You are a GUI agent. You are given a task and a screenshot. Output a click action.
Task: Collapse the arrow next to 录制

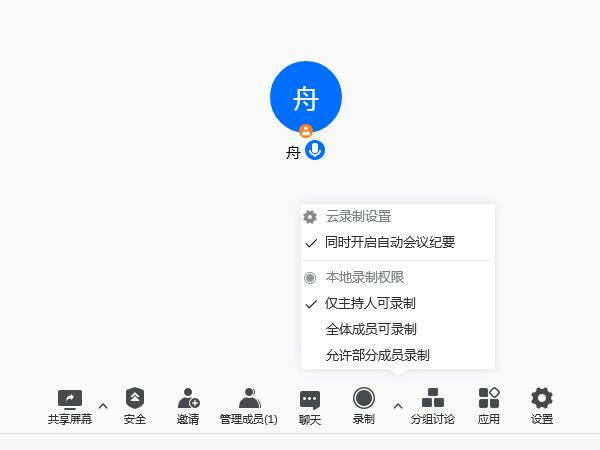click(x=398, y=406)
